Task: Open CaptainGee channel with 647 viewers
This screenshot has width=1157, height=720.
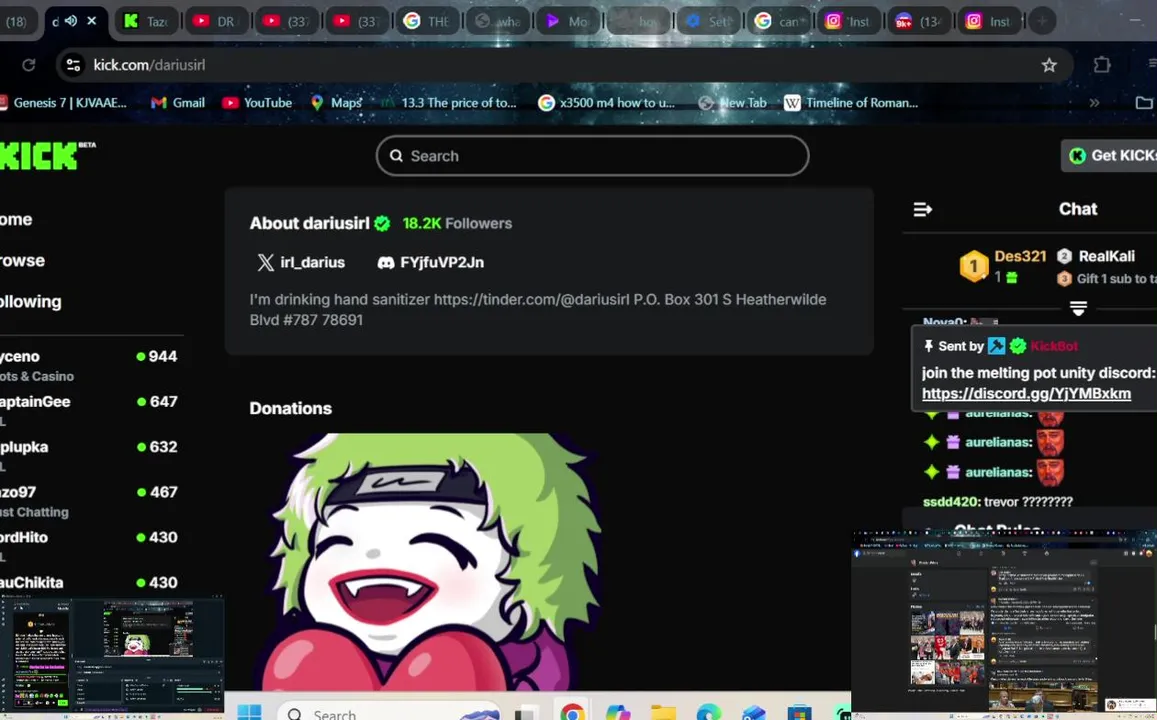Action: (89, 410)
